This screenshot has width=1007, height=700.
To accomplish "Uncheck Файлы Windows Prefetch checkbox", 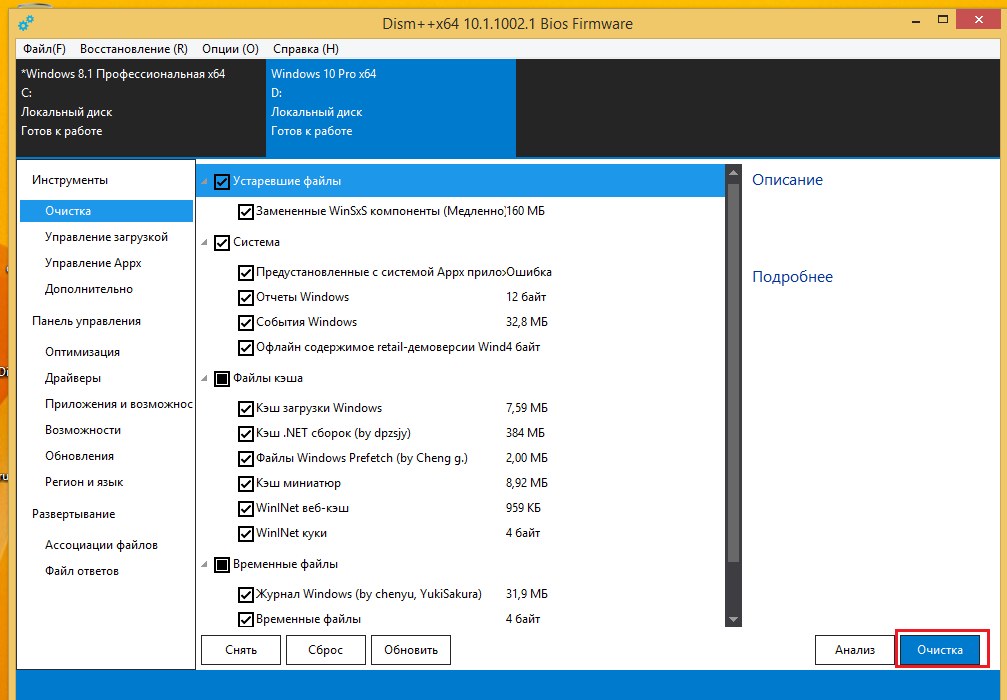I will tap(245, 459).
